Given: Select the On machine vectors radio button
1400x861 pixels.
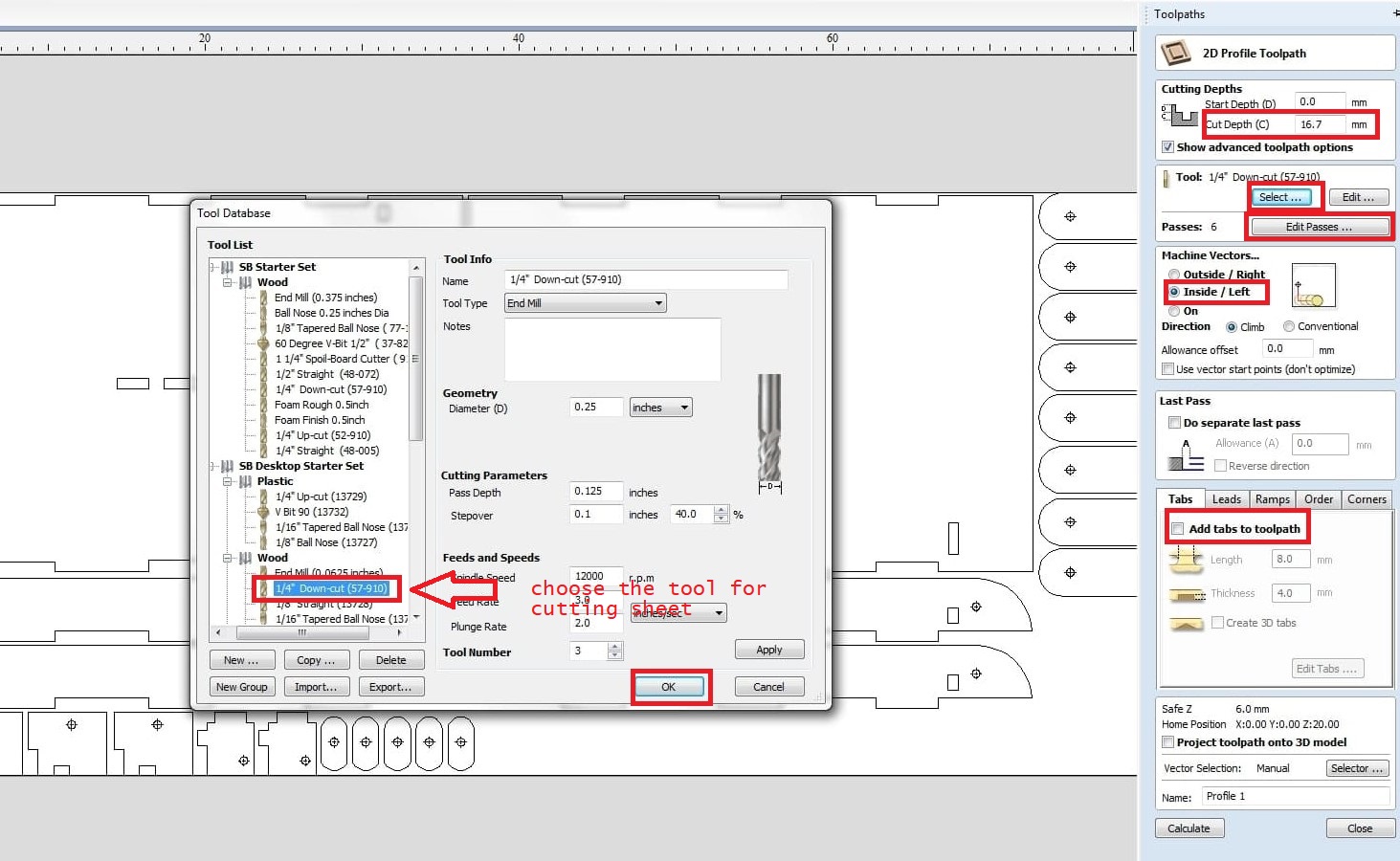Looking at the screenshot, I should (1174, 311).
